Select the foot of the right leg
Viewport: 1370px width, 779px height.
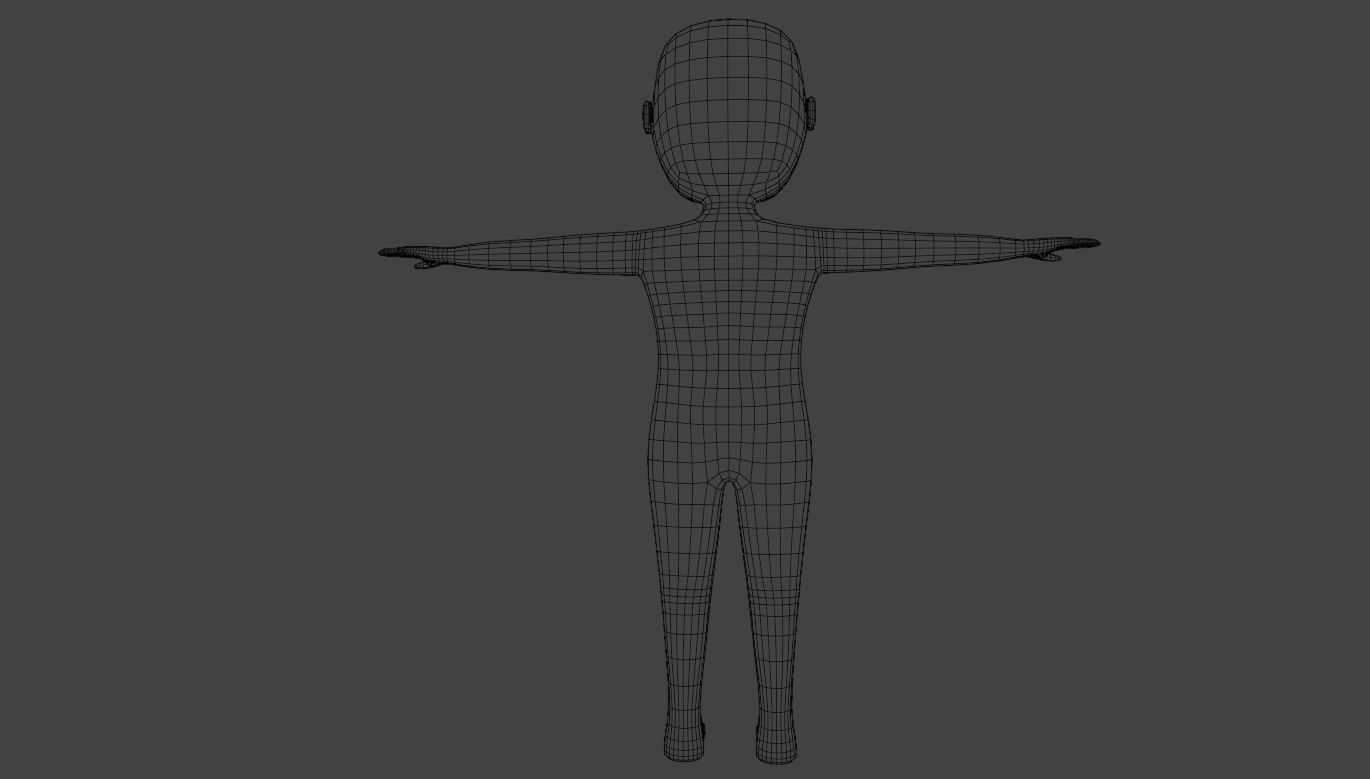pos(776,743)
